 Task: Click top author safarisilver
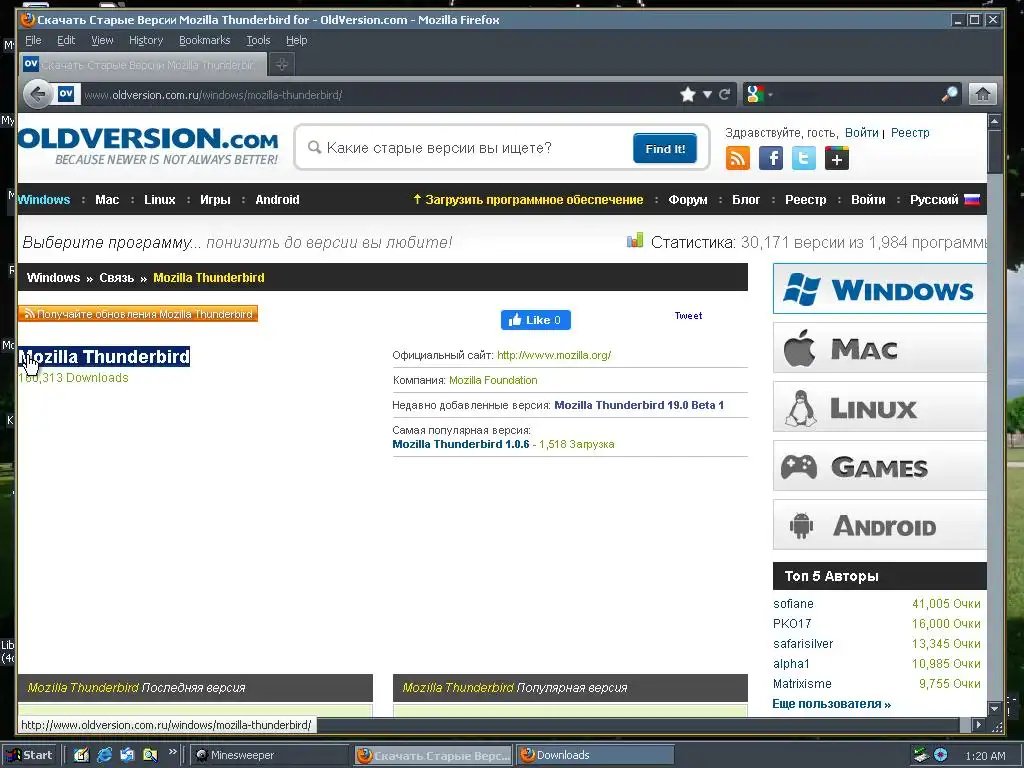coord(803,644)
